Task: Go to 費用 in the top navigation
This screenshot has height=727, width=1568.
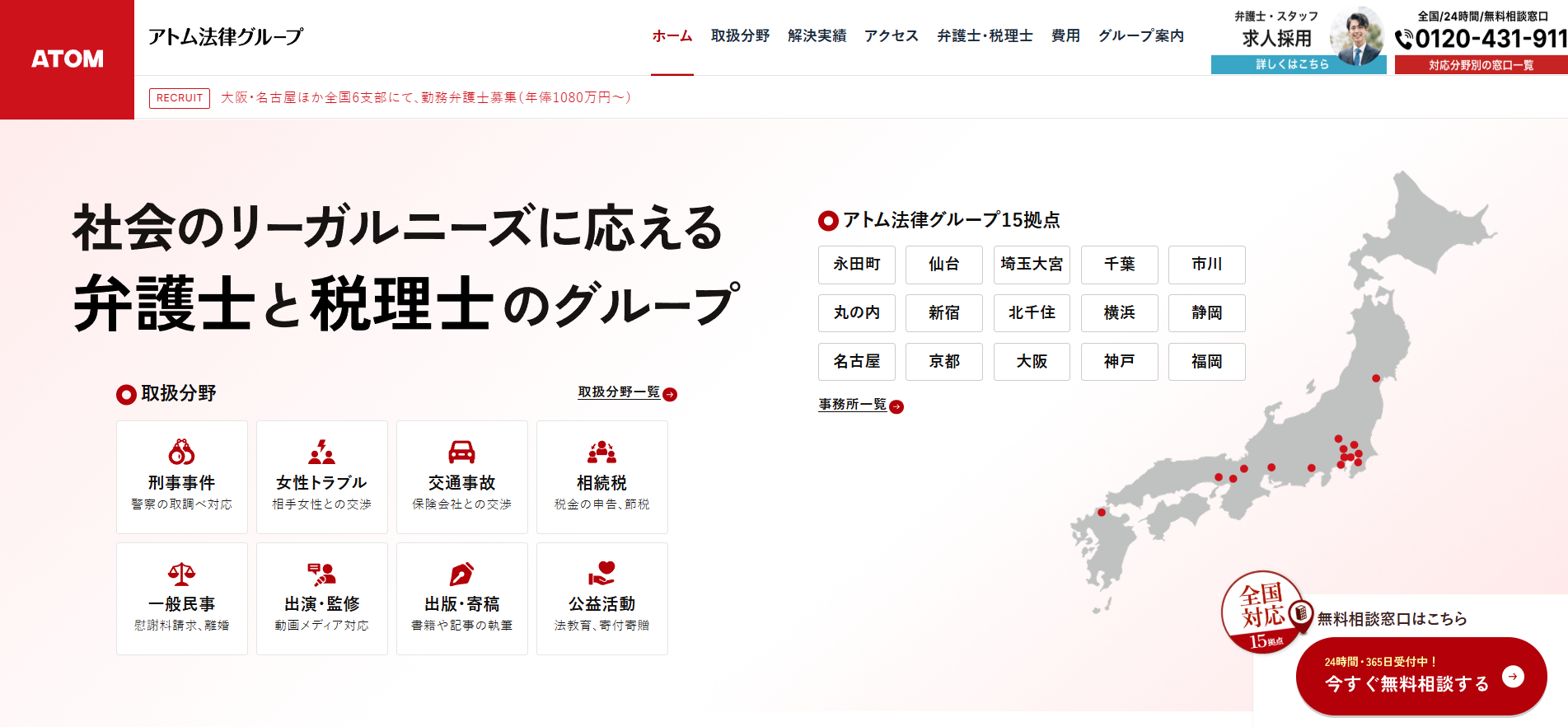Action: click(x=1065, y=36)
